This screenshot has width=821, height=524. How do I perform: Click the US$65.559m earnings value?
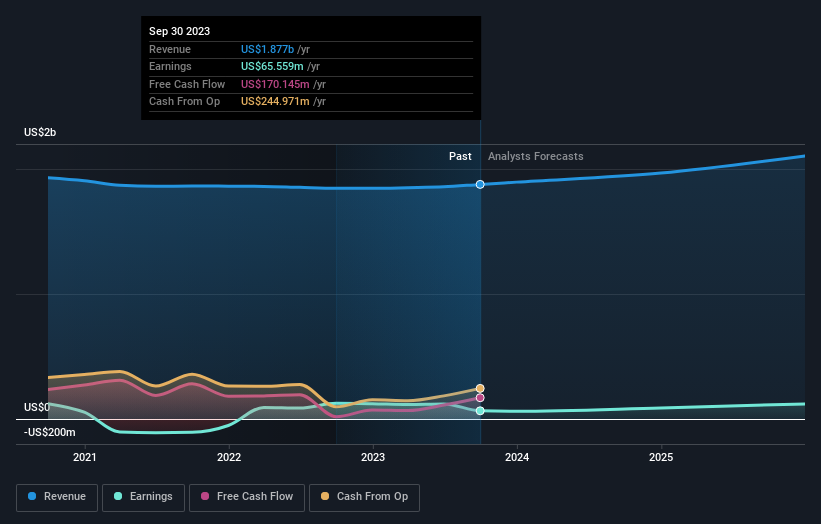tap(272, 66)
